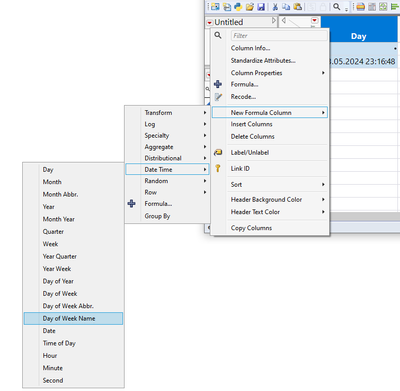Screen dimensions: 400x391
Task: Click the Paste clipboard icon
Action: (x=298, y=7)
